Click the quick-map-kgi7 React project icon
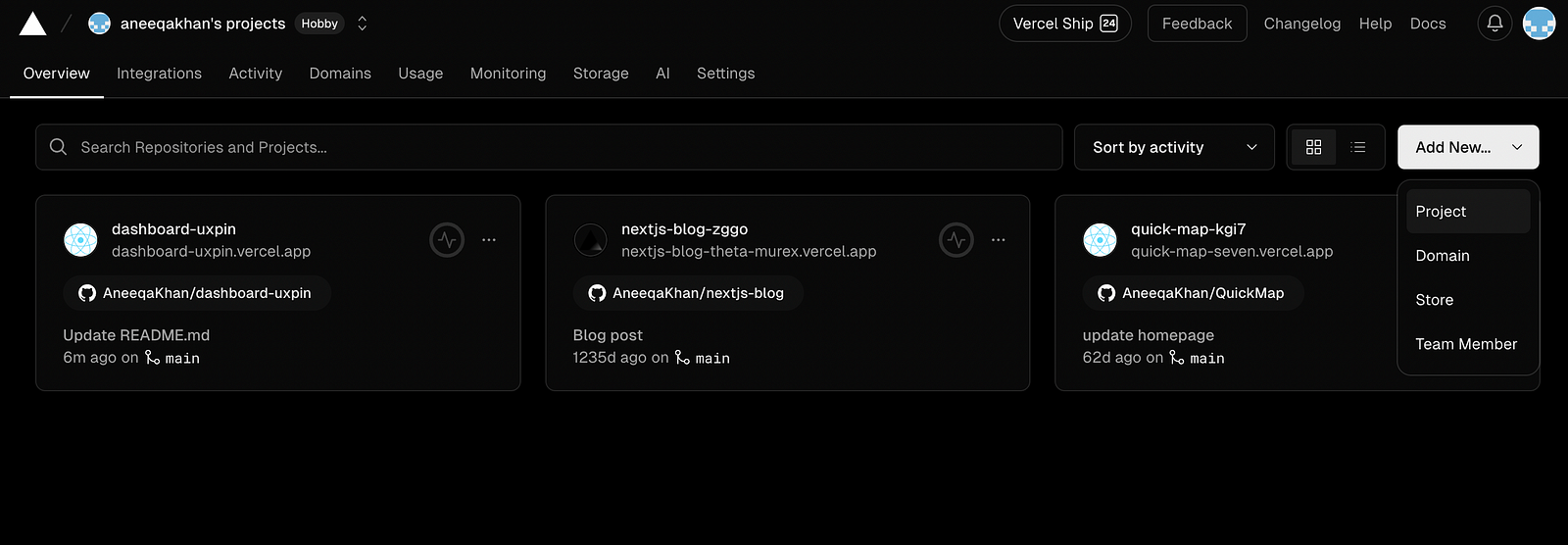This screenshot has width=1568, height=545. [x=1100, y=239]
